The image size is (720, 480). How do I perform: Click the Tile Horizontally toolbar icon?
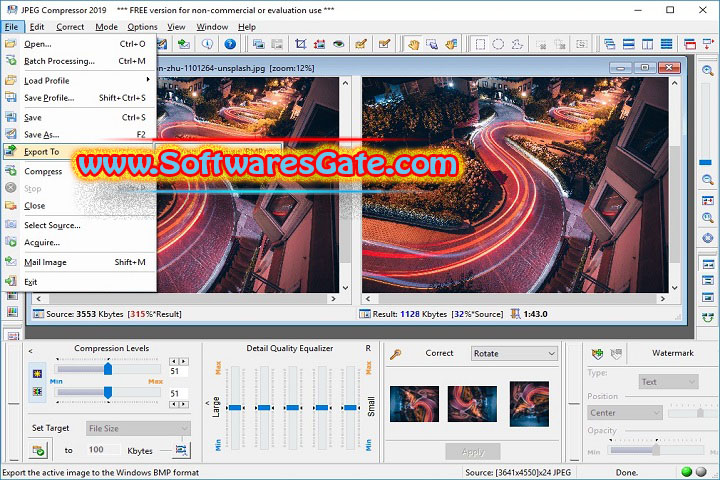[x=628, y=44]
